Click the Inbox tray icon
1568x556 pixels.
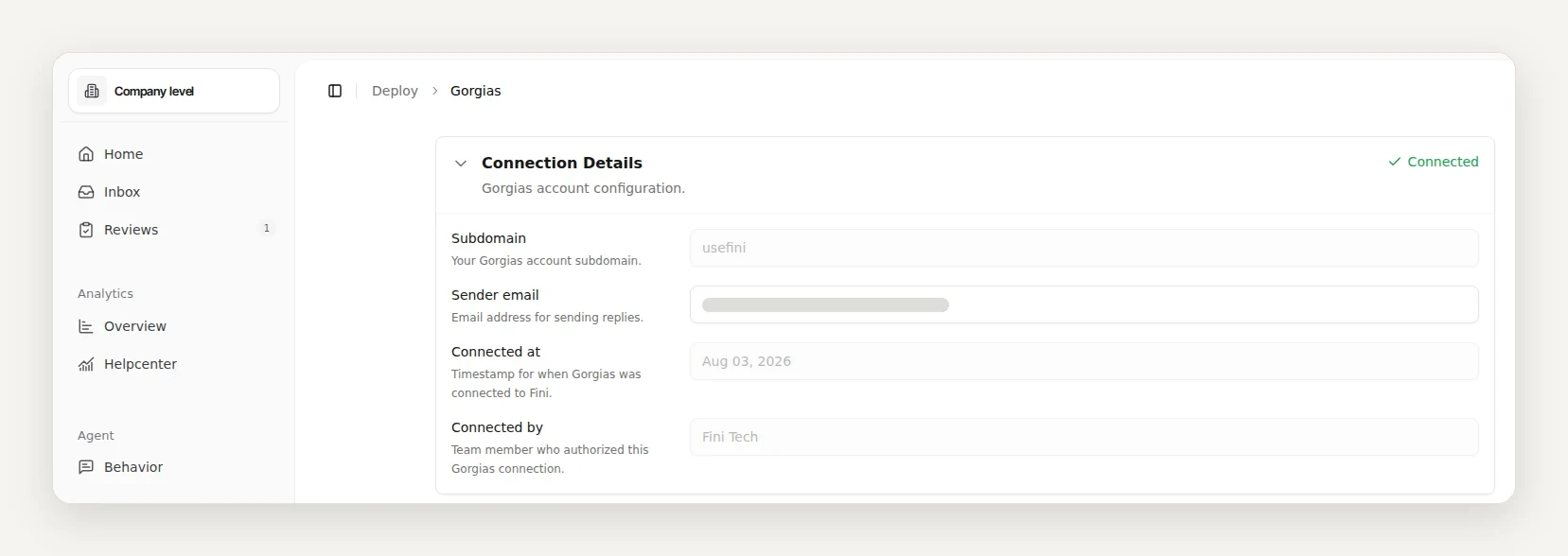coord(86,192)
